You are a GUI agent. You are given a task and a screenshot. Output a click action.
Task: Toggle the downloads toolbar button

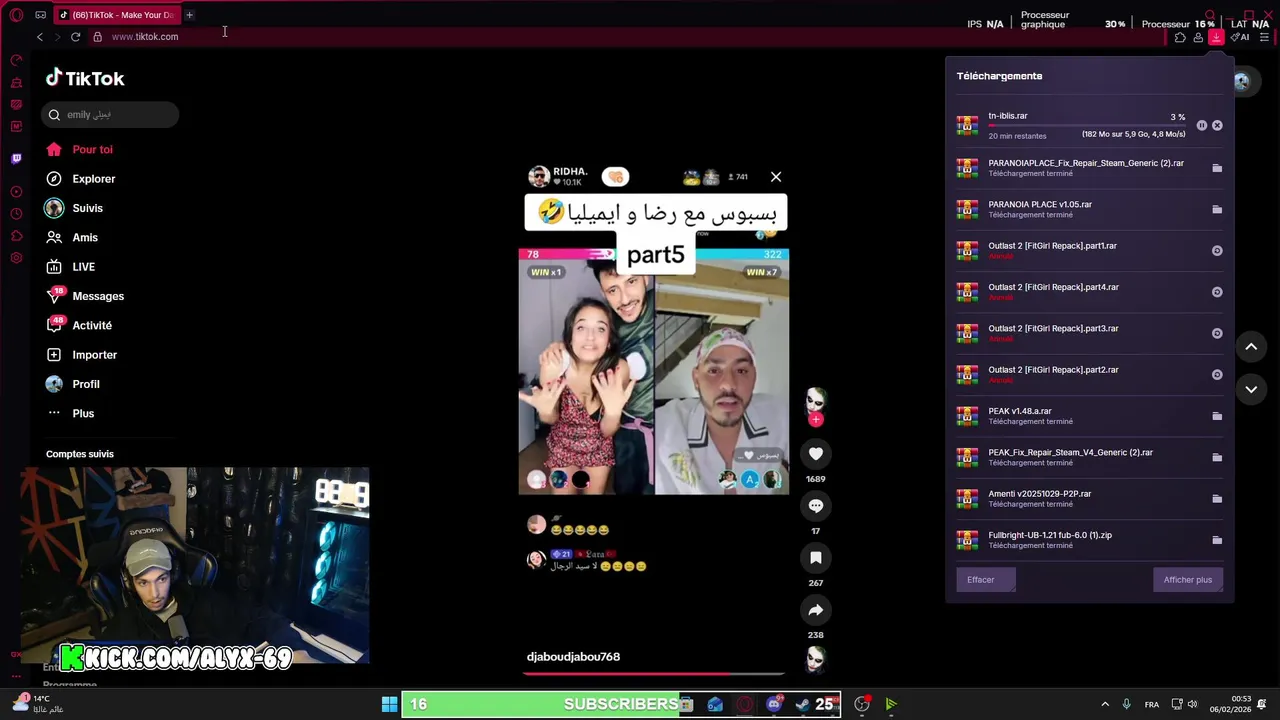1216,37
